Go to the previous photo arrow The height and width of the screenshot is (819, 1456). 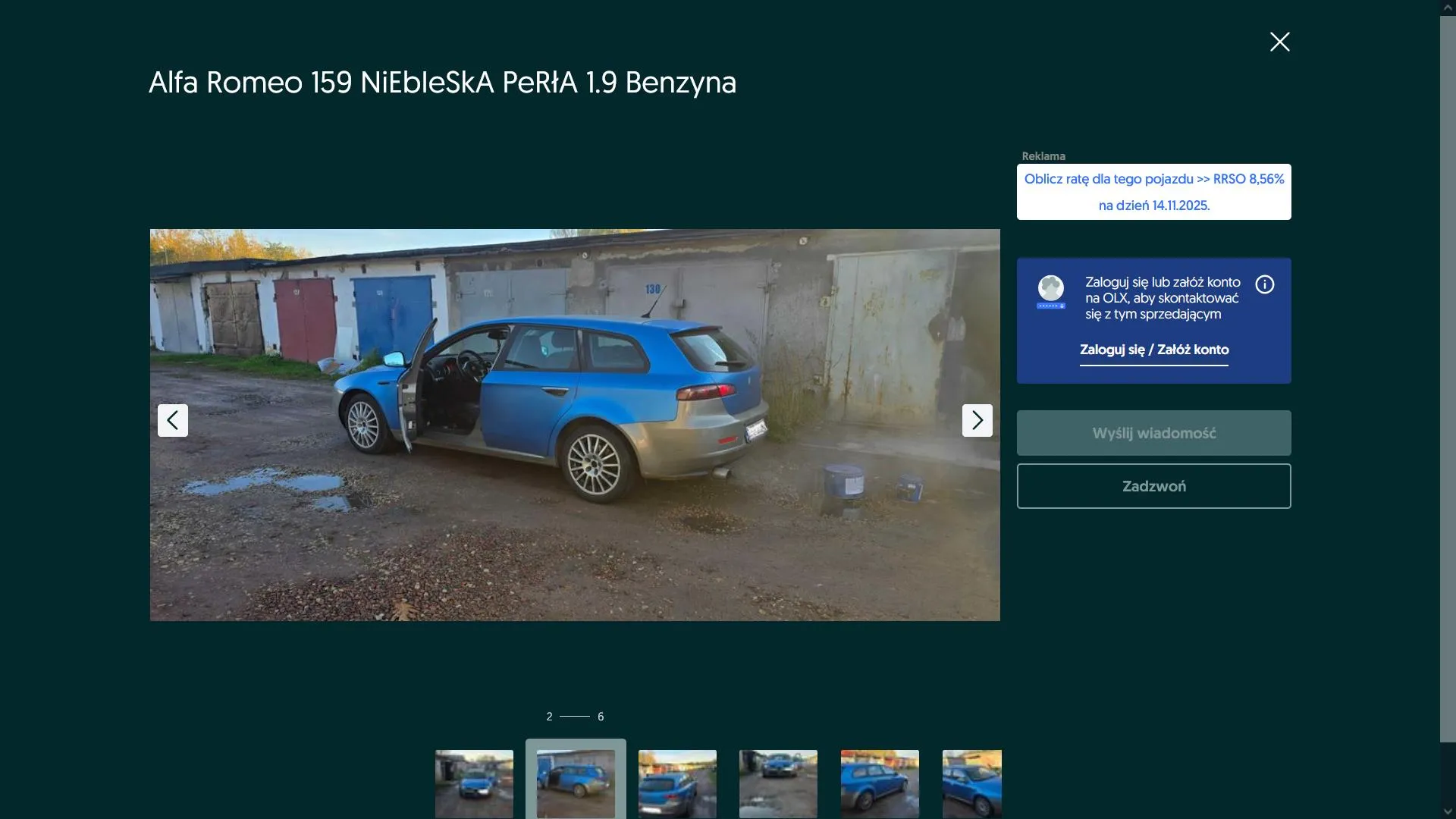tap(173, 420)
